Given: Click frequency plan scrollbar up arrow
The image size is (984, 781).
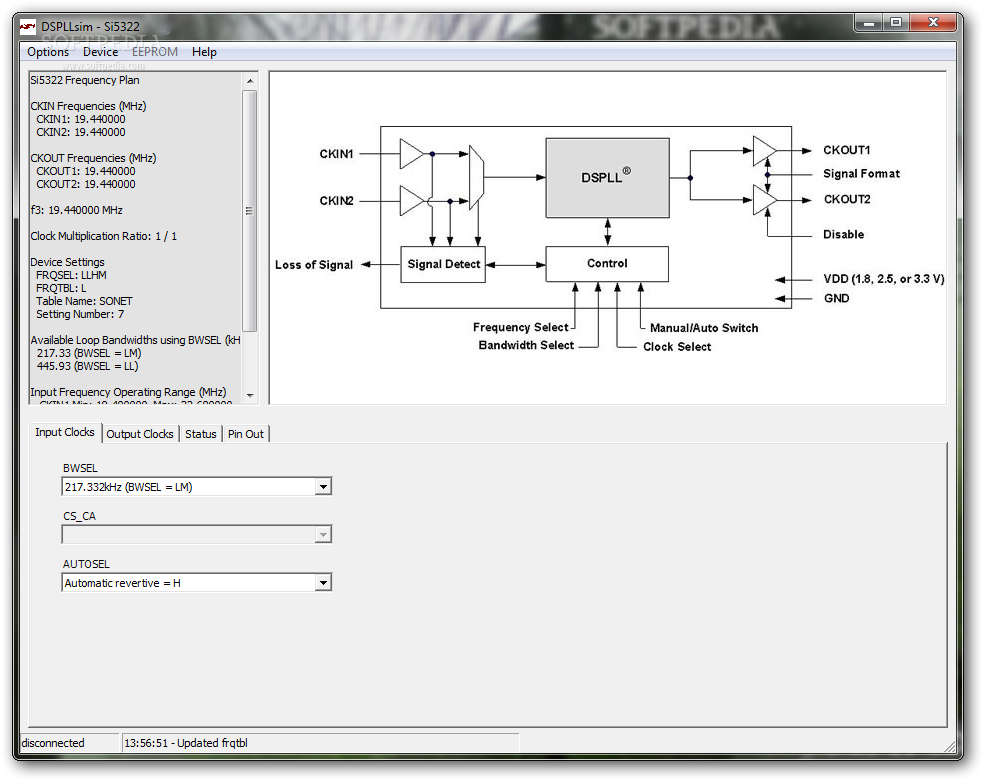Looking at the screenshot, I should coord(250,81).
